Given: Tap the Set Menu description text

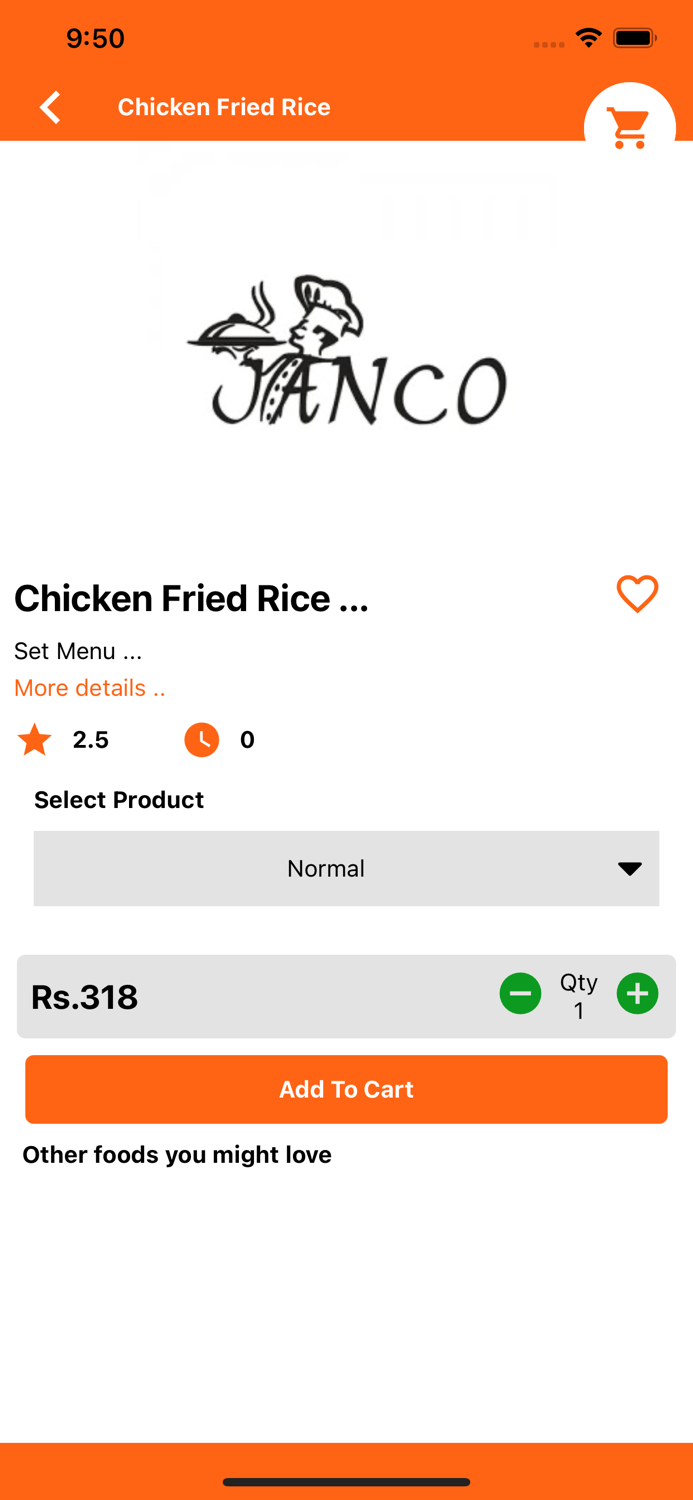Looking at the screenshot, I should click(78, 651).
